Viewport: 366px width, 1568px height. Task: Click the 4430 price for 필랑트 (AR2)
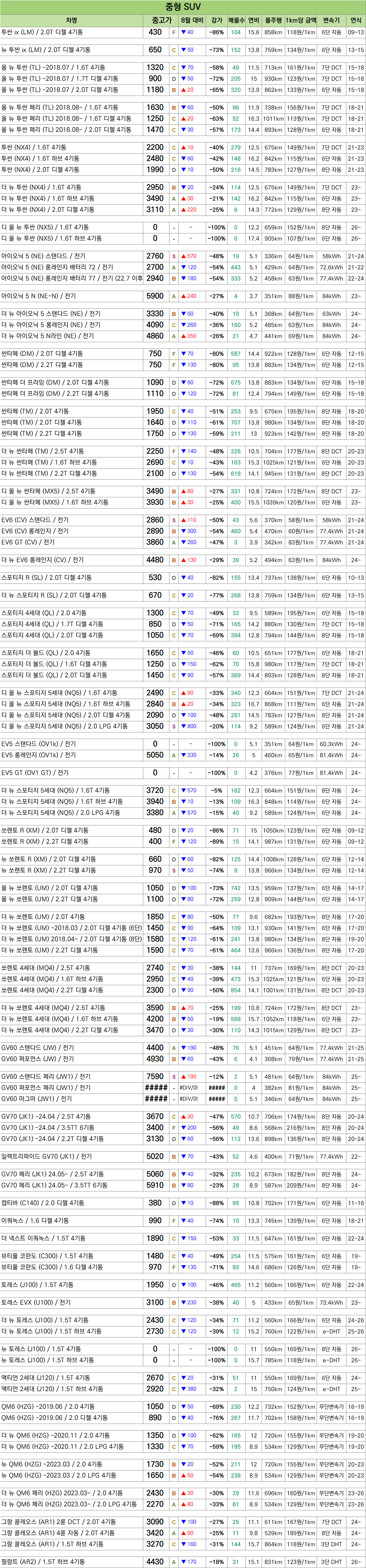tap(155, 1561)
